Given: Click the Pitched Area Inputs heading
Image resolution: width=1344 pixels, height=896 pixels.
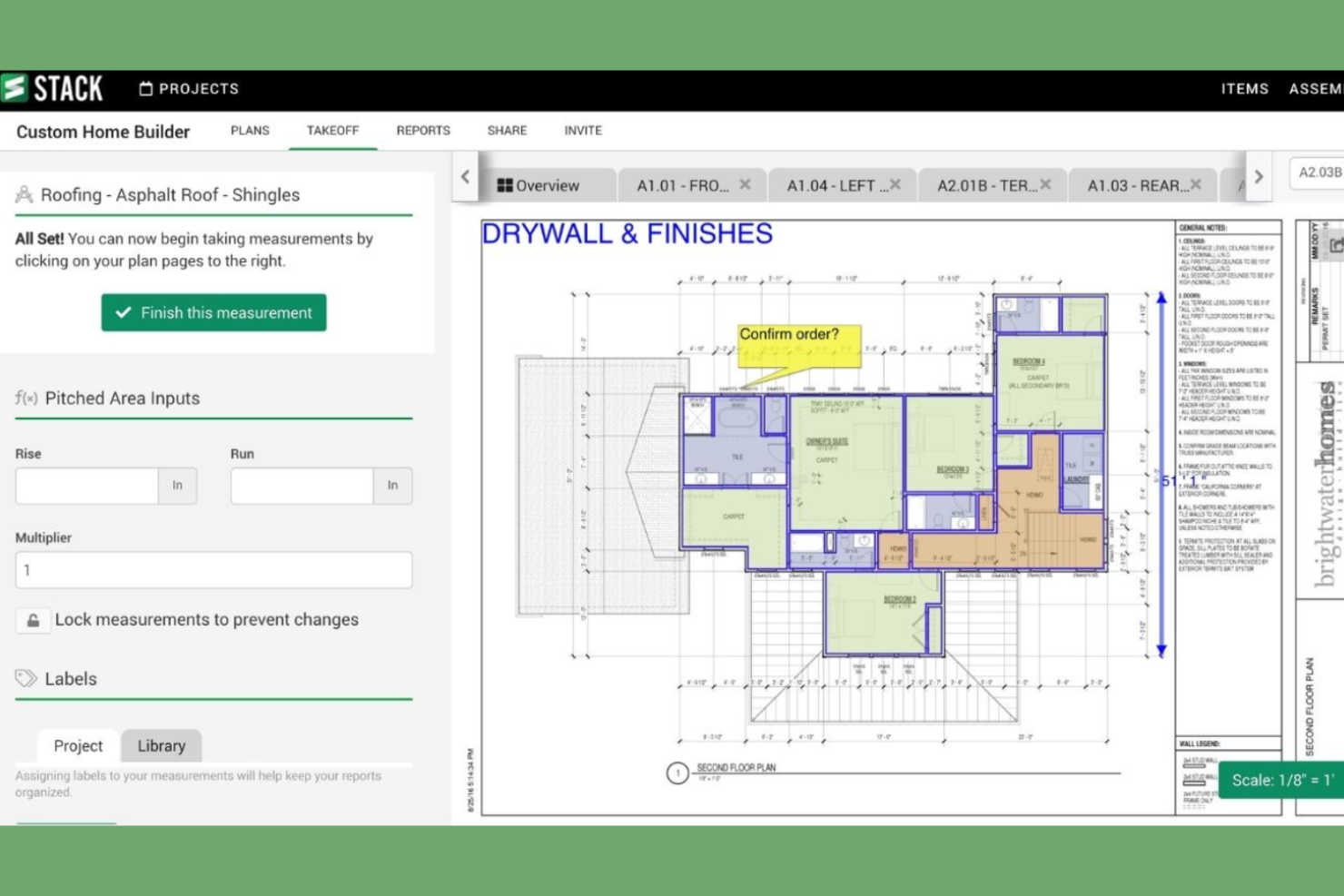Looking at the screenshot, I should pos(123,399).
